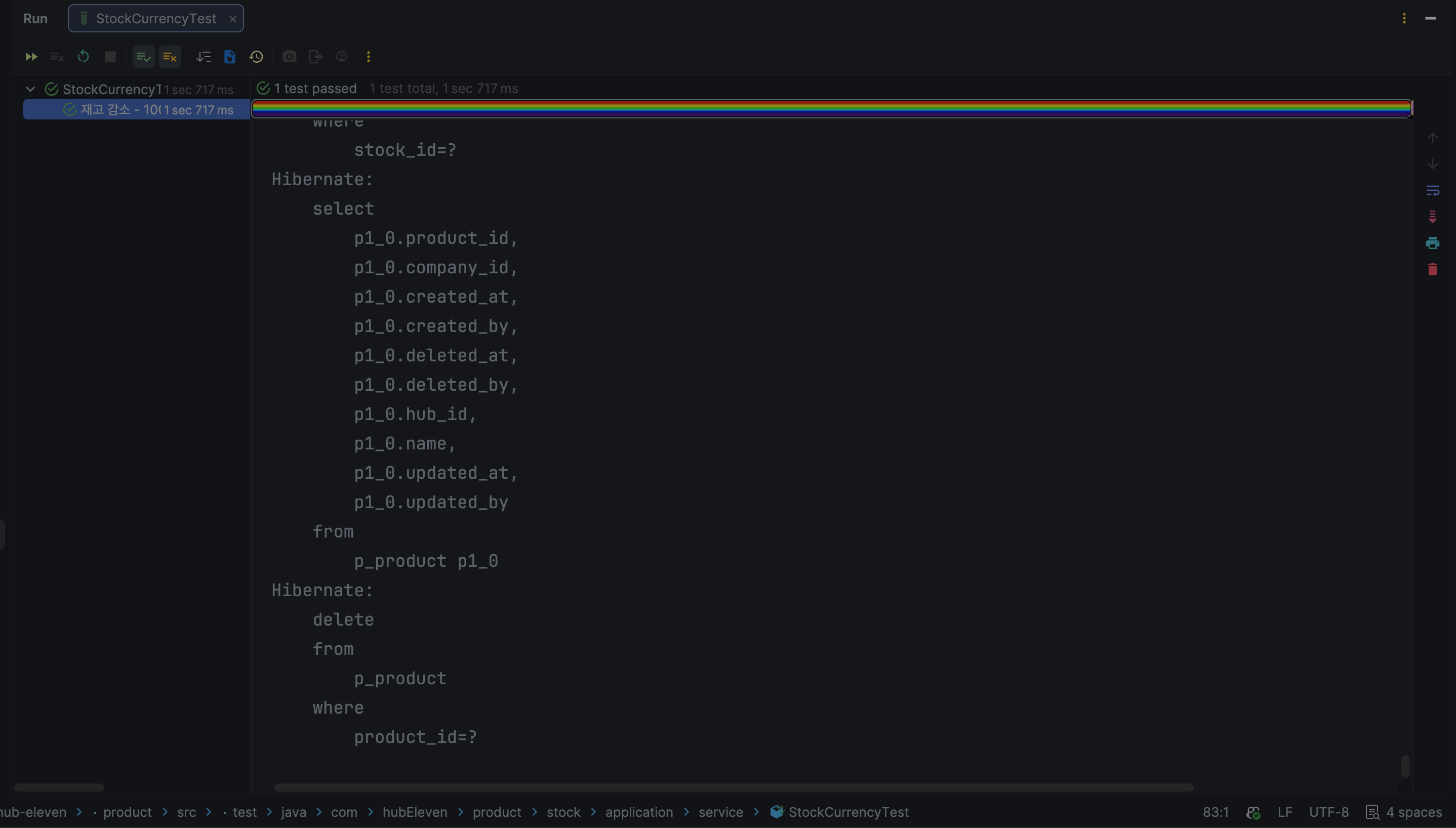This screenshot has width=1456, height=828.
Task: Enable Scroll to End of the console
Action: [1432, 217]
